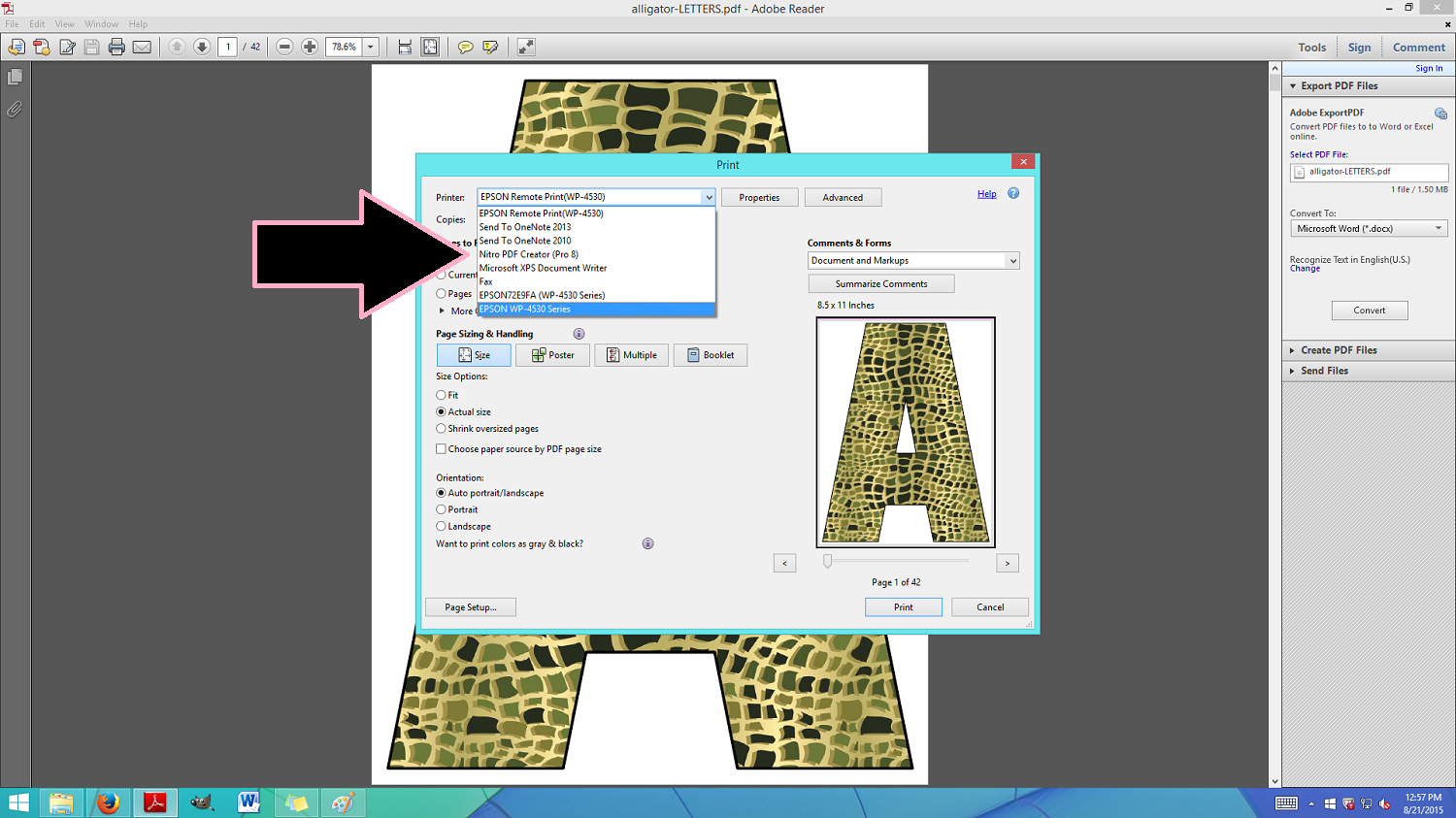Collapse the Export PDF Files section
Viewport: 1456px width, 818px height.
click(x=1293, y=86)
